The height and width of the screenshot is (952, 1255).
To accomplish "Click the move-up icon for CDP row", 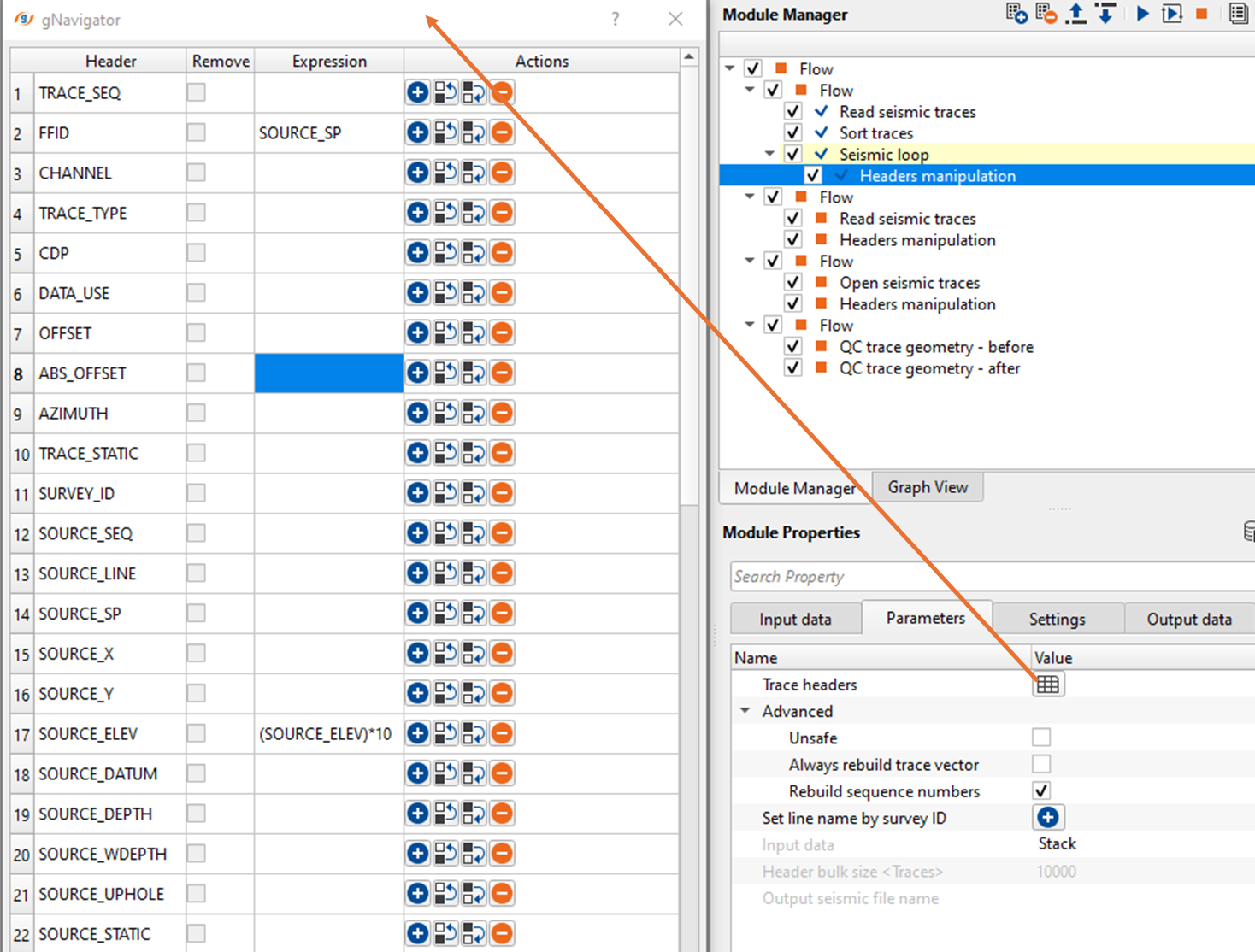I will pyautogui.click(x=445, y=253).
